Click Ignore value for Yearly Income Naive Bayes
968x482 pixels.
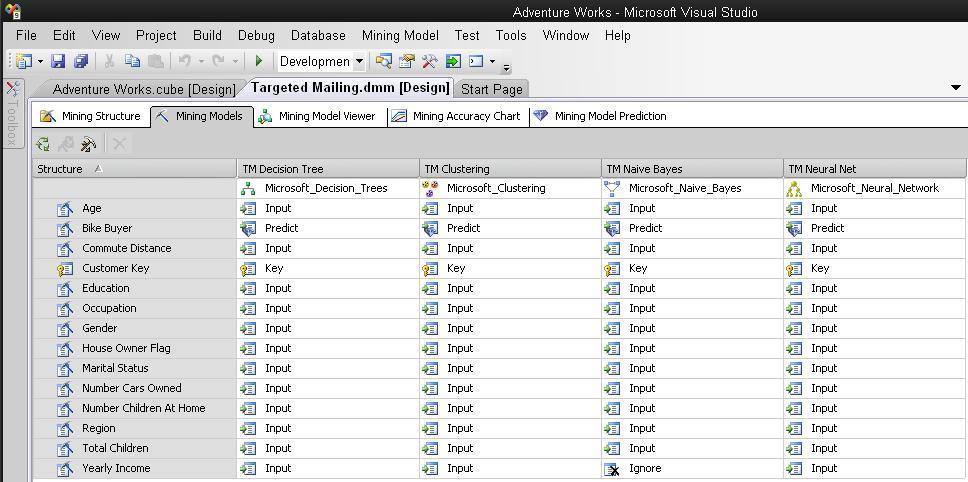(645, 468)
